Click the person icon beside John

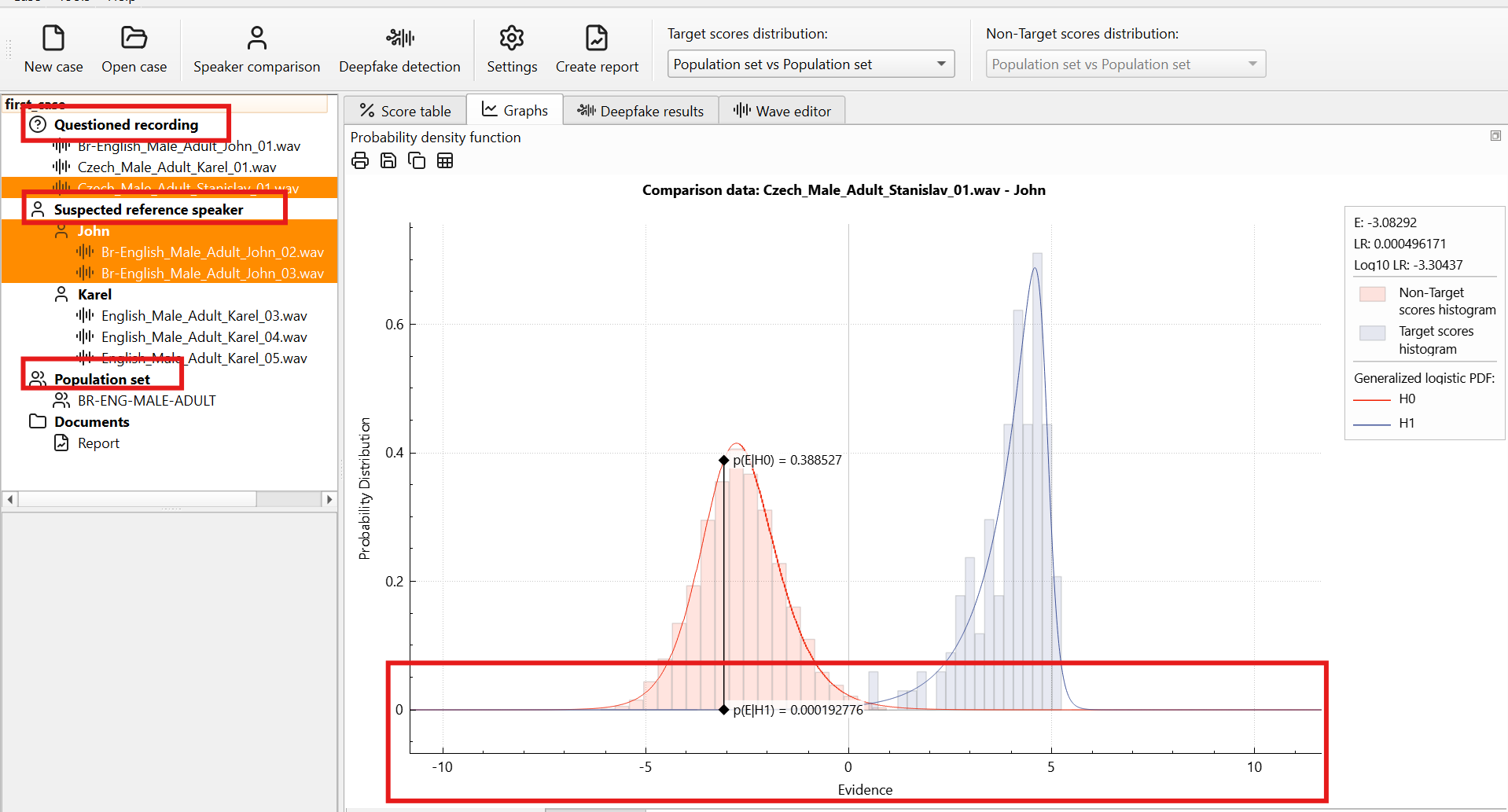point(61,231)
